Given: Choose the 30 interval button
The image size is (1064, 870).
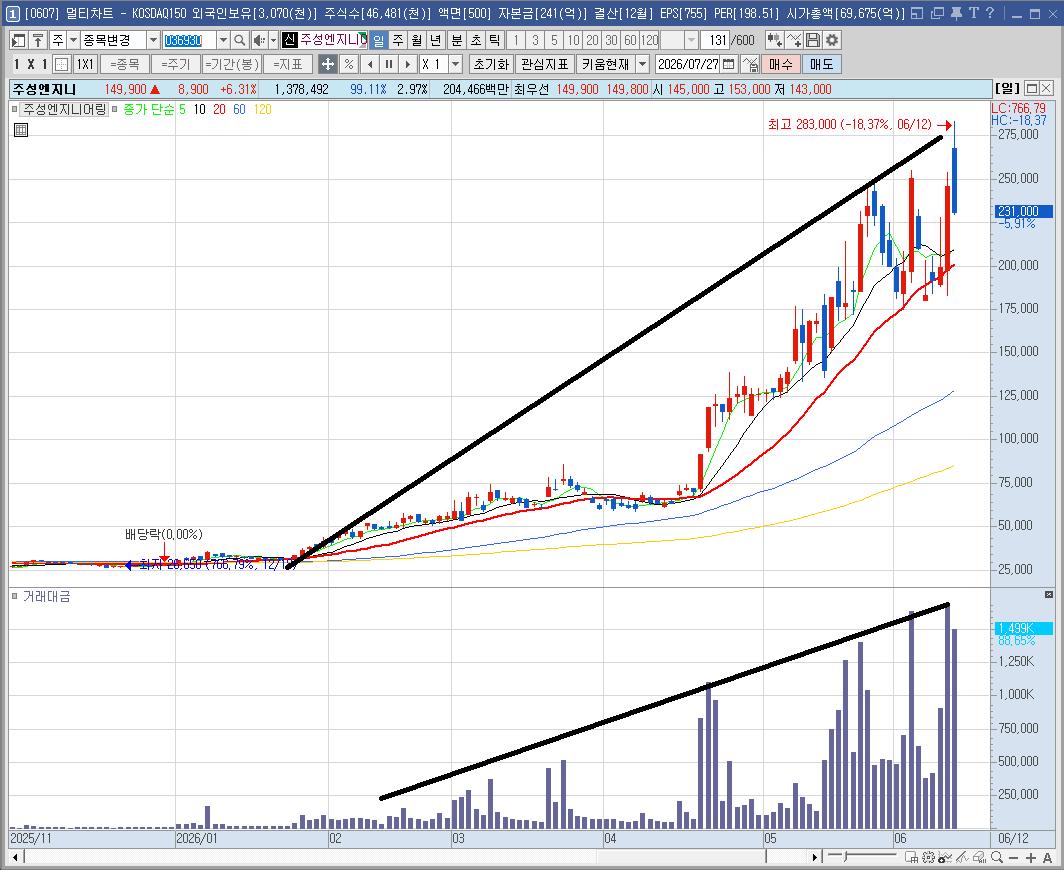Looking at the screenshot, I should coord(611,41).
